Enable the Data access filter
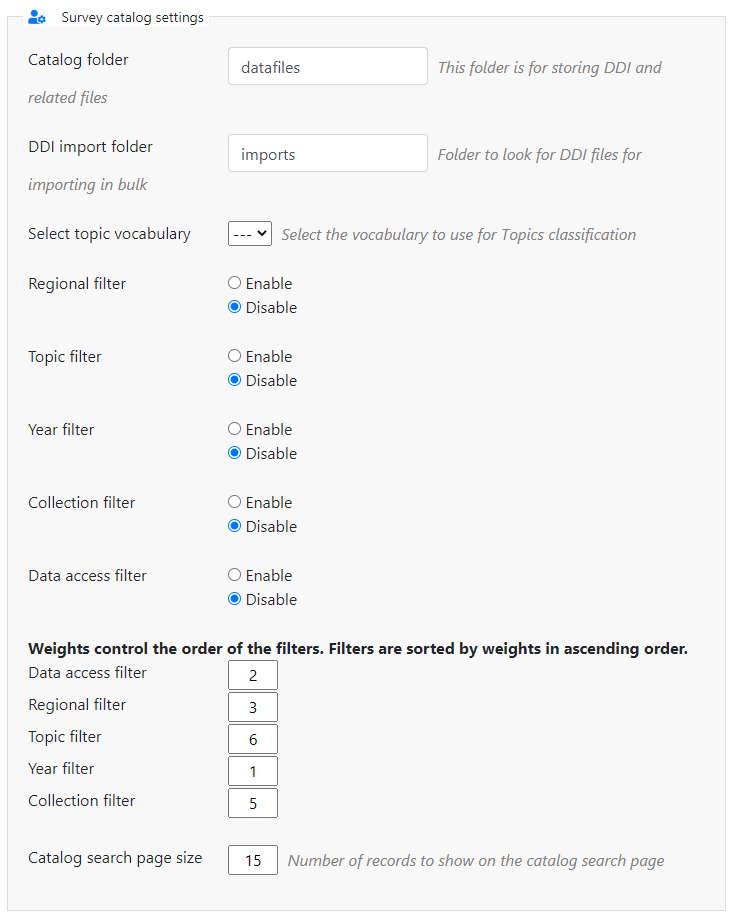The width and height of the screenshot is (733, 922). tap(235, 574)
